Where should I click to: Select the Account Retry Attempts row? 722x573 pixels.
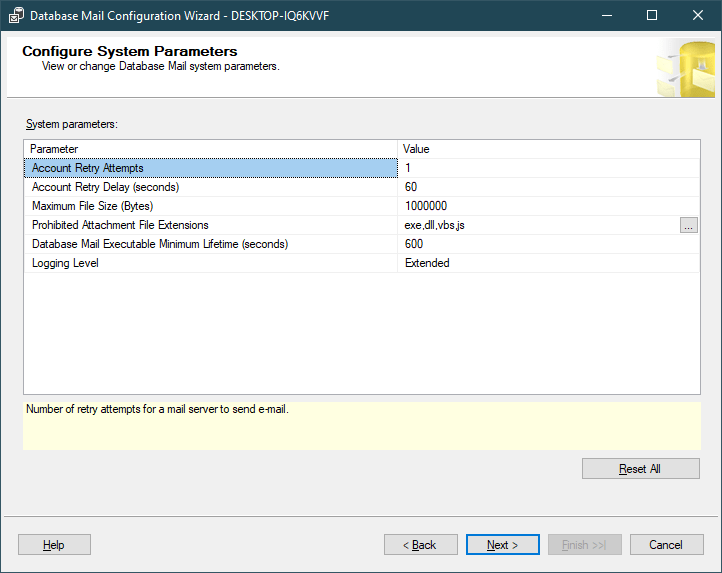(x=211, y=168)
